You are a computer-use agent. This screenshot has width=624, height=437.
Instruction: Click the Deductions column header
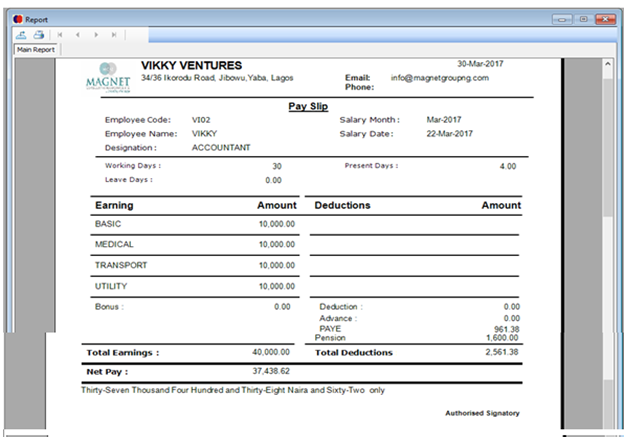(342, 205)
